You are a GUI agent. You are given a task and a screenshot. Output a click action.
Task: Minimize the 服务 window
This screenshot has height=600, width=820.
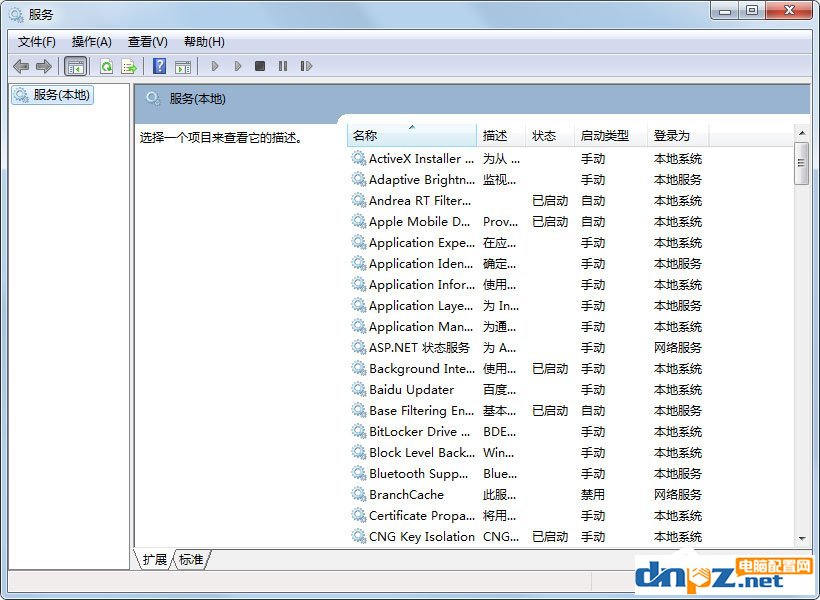[724, 10]
